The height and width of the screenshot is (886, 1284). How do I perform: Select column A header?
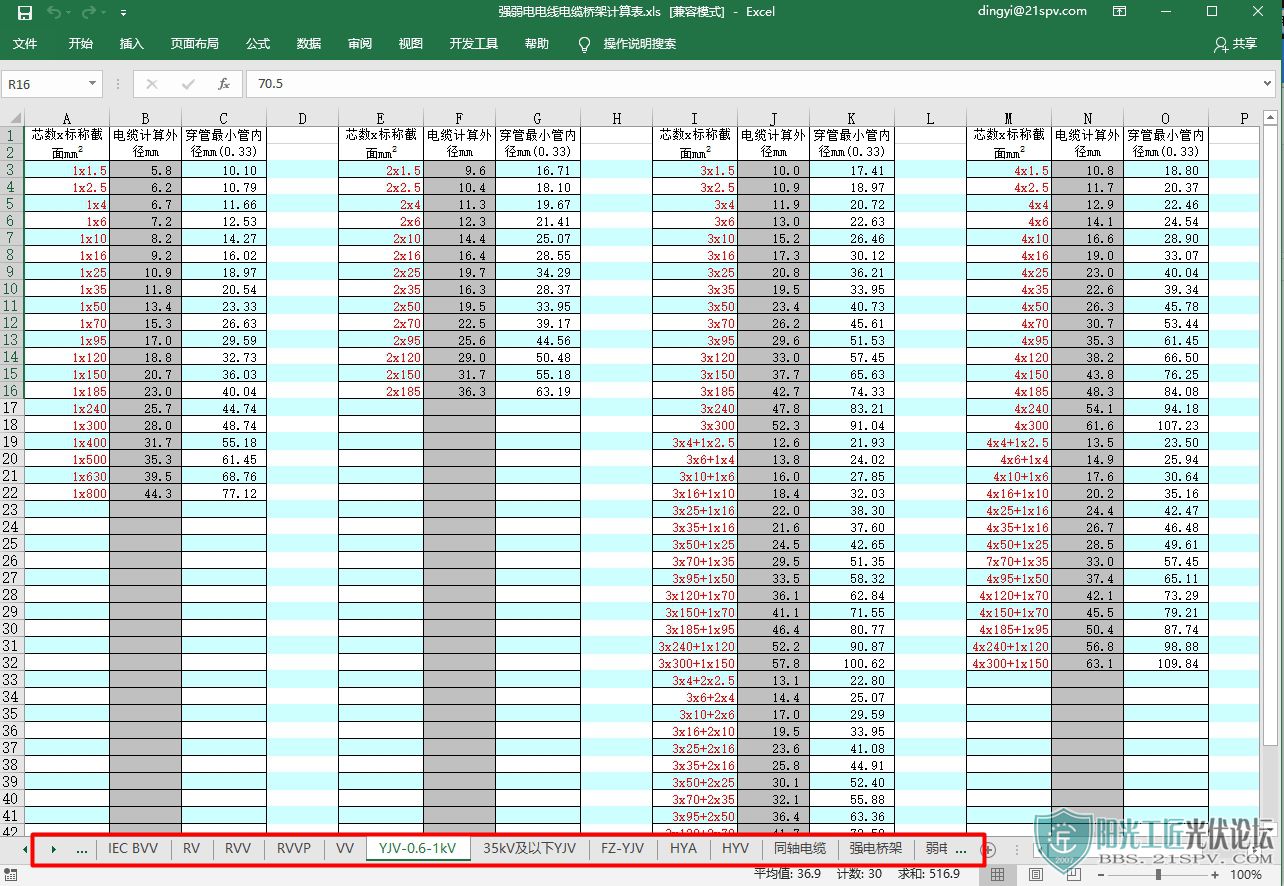click(67, 118)
